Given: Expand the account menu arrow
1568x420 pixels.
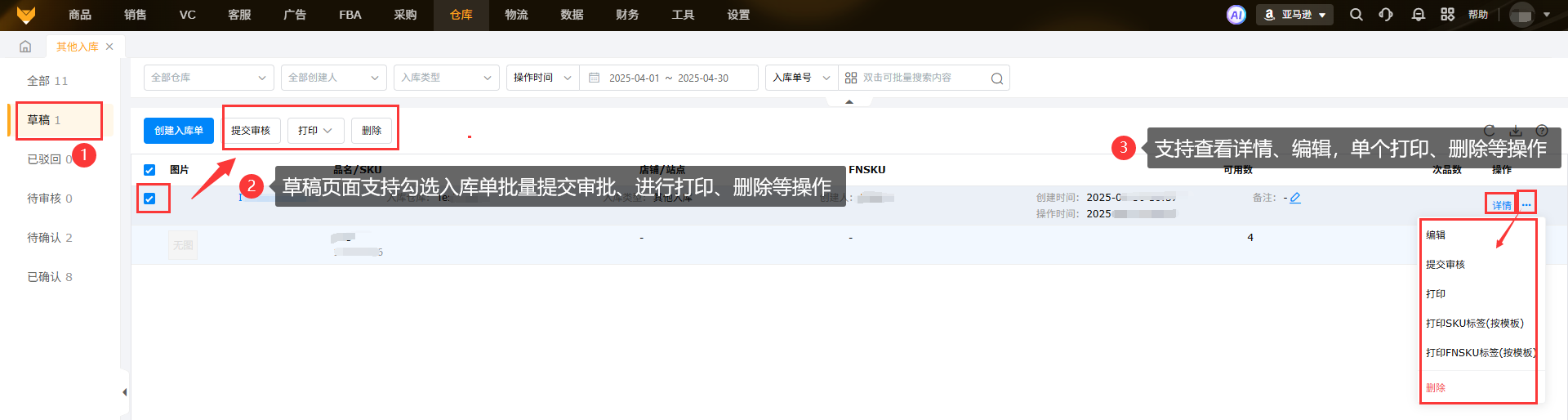Looking at the screenshot, I should [x=1547, y=15].
